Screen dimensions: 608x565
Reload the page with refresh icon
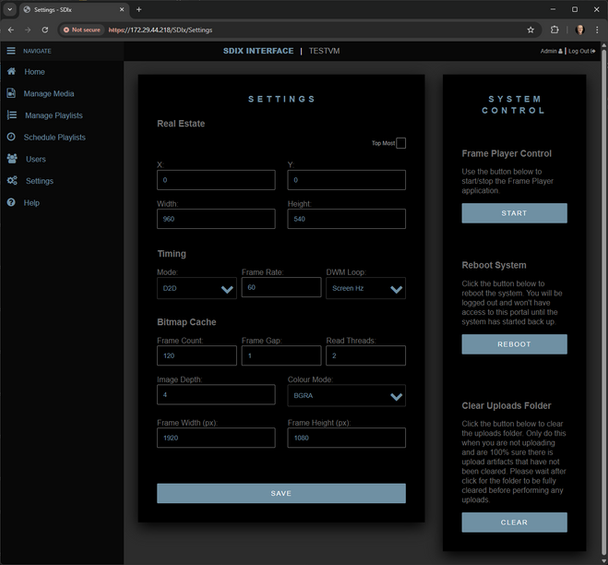click(x=45, y=30)
